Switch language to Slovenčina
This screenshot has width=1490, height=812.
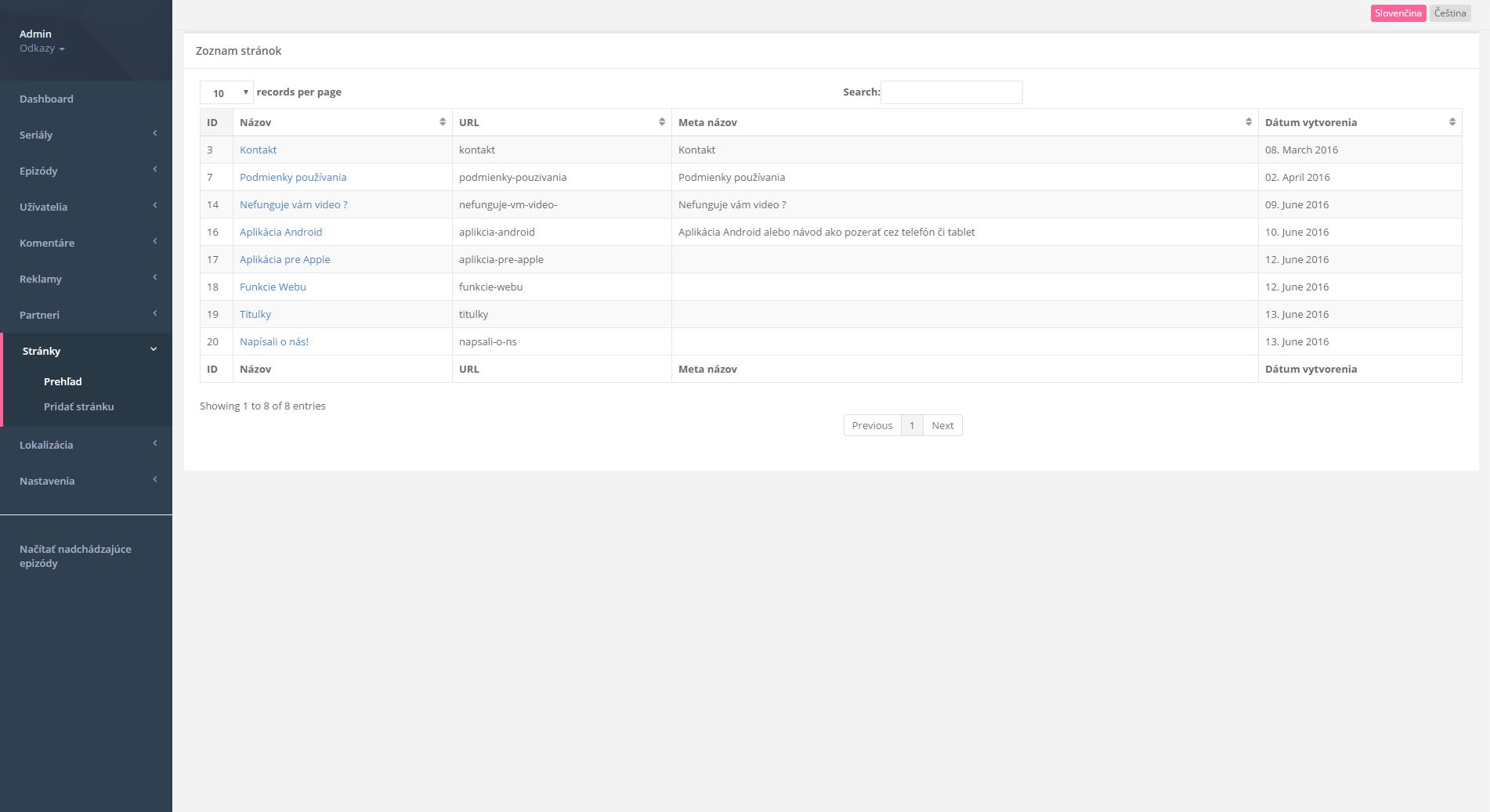(1398, 13)
